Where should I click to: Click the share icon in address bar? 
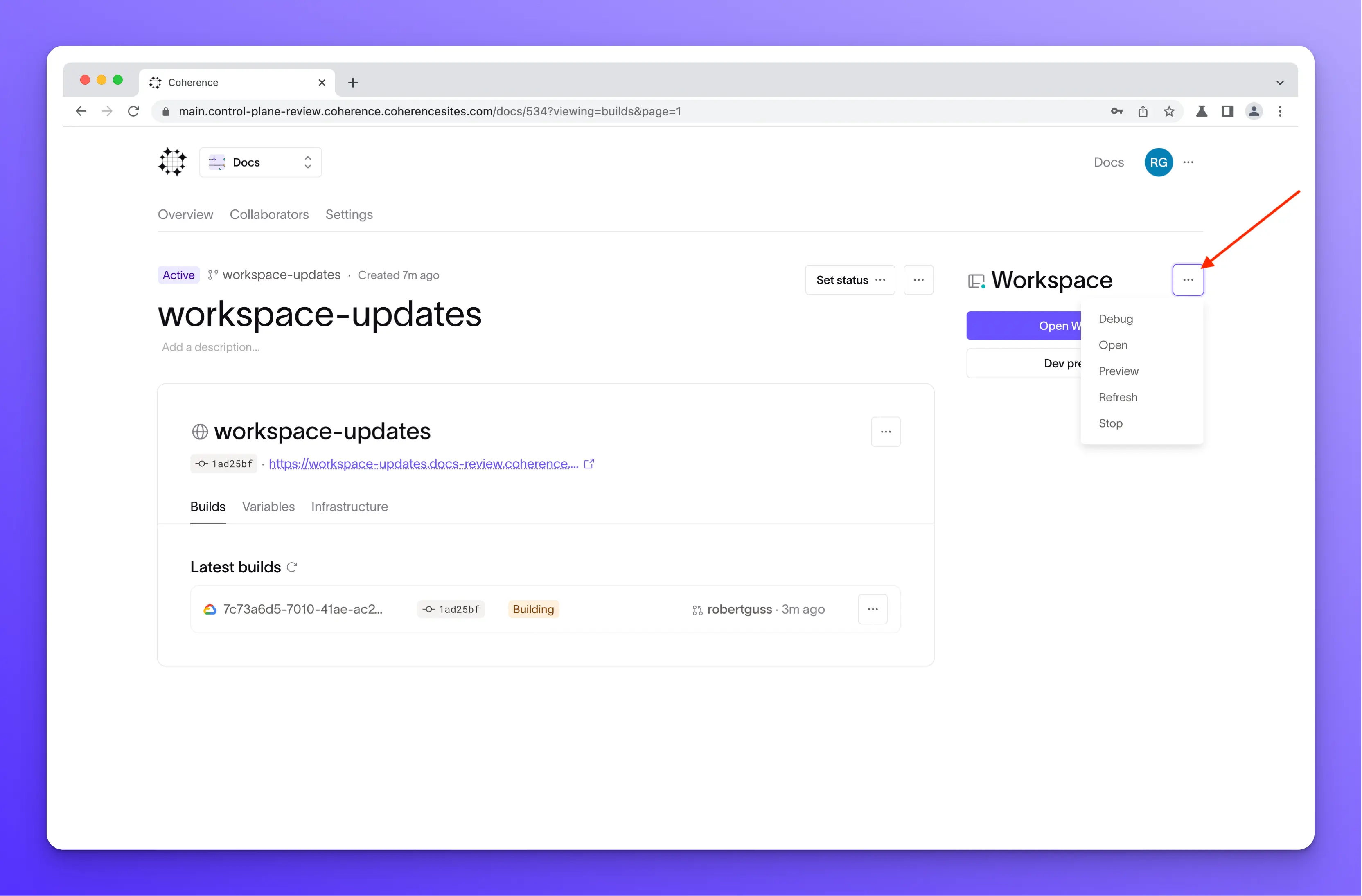point(1143,112)
